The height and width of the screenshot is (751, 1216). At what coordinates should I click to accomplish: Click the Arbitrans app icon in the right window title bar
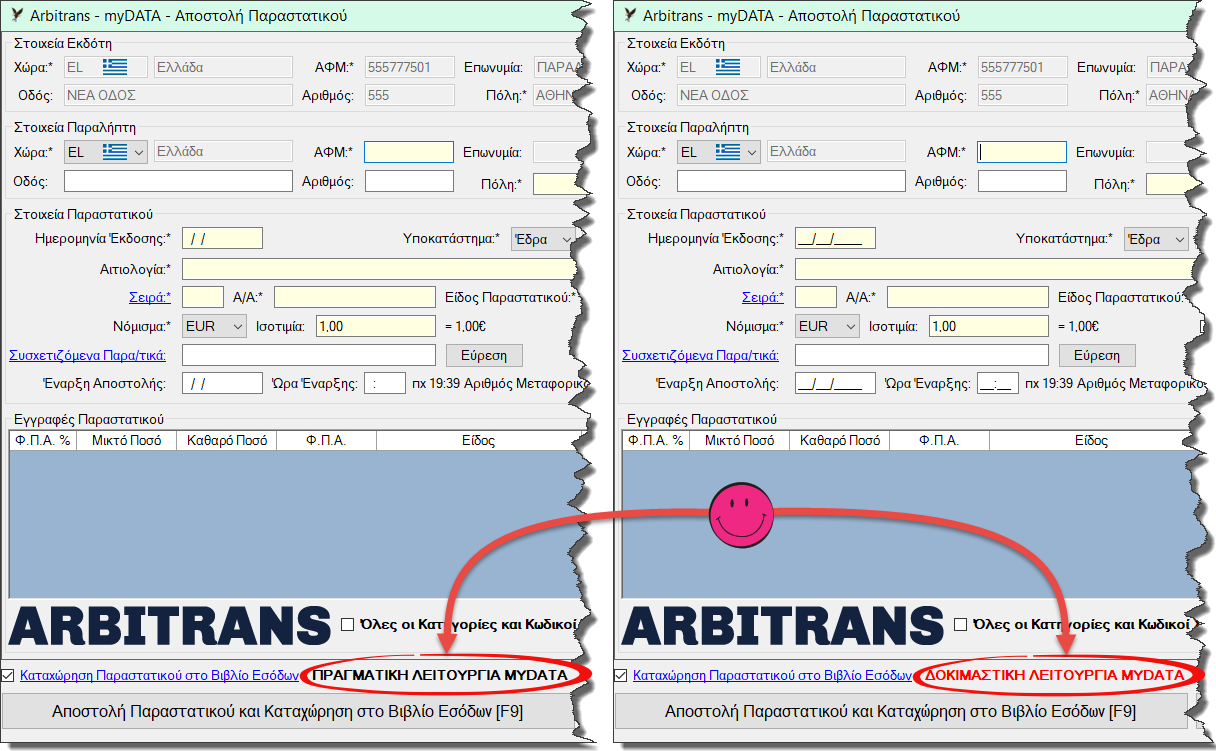pos(630,15)
